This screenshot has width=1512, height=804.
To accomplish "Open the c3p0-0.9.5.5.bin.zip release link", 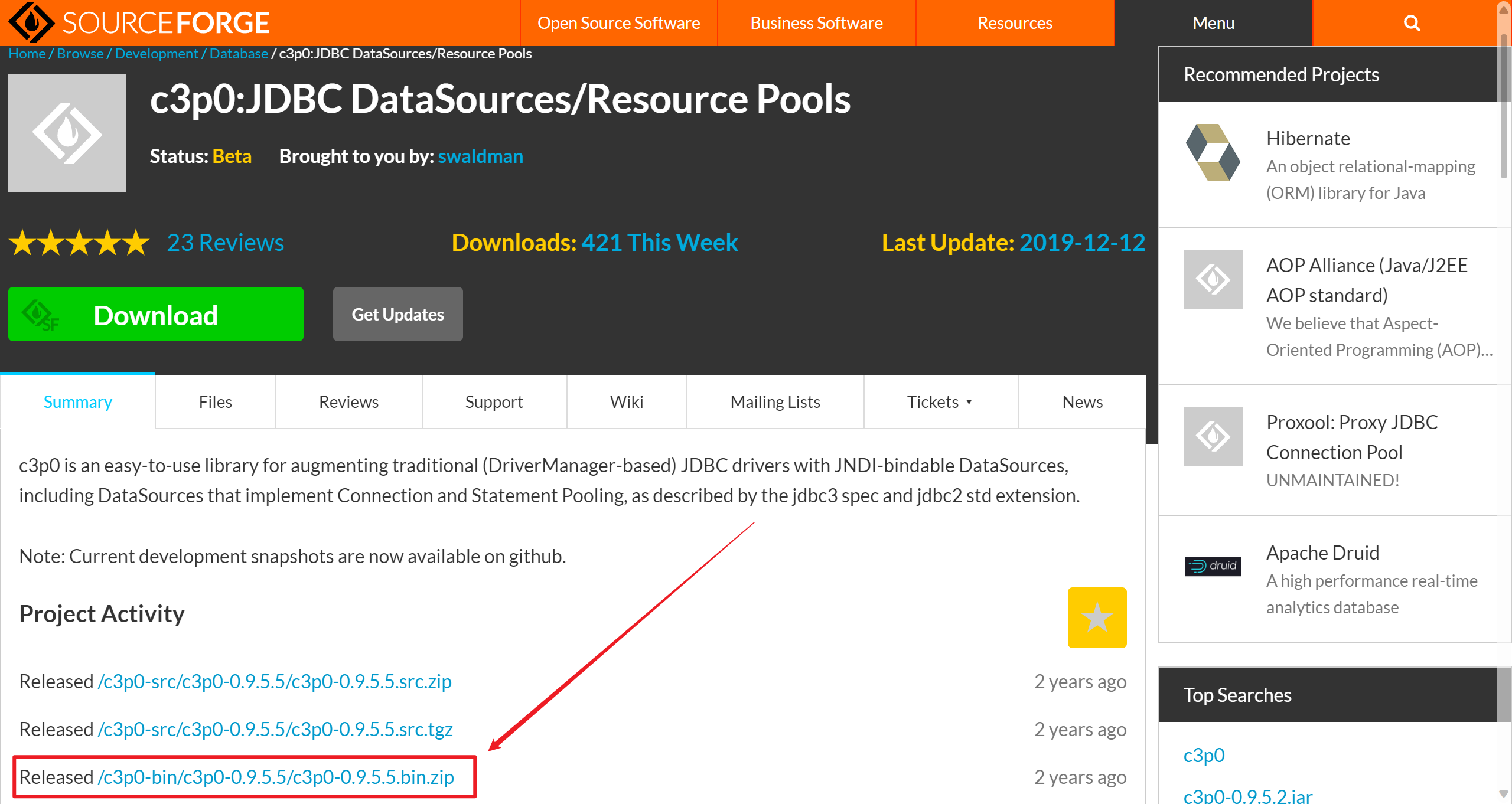I will point(276,777).
